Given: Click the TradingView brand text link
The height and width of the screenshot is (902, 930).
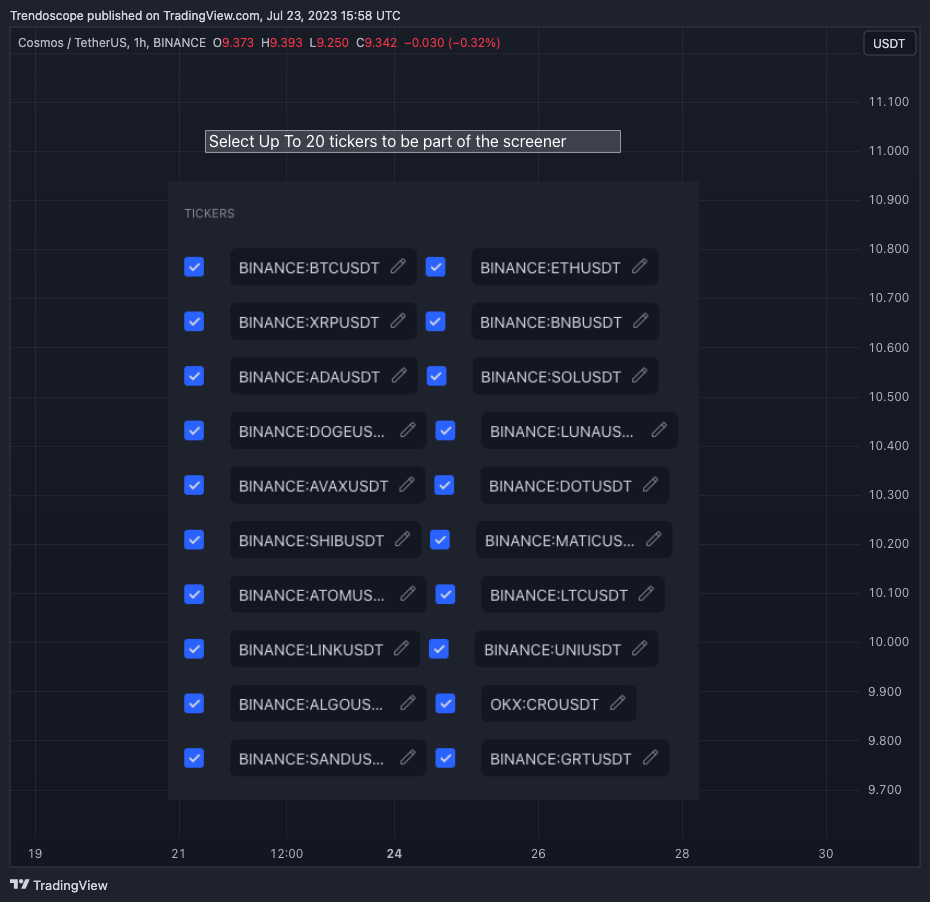Looking at the screenshot, I should tap(70, 885).
